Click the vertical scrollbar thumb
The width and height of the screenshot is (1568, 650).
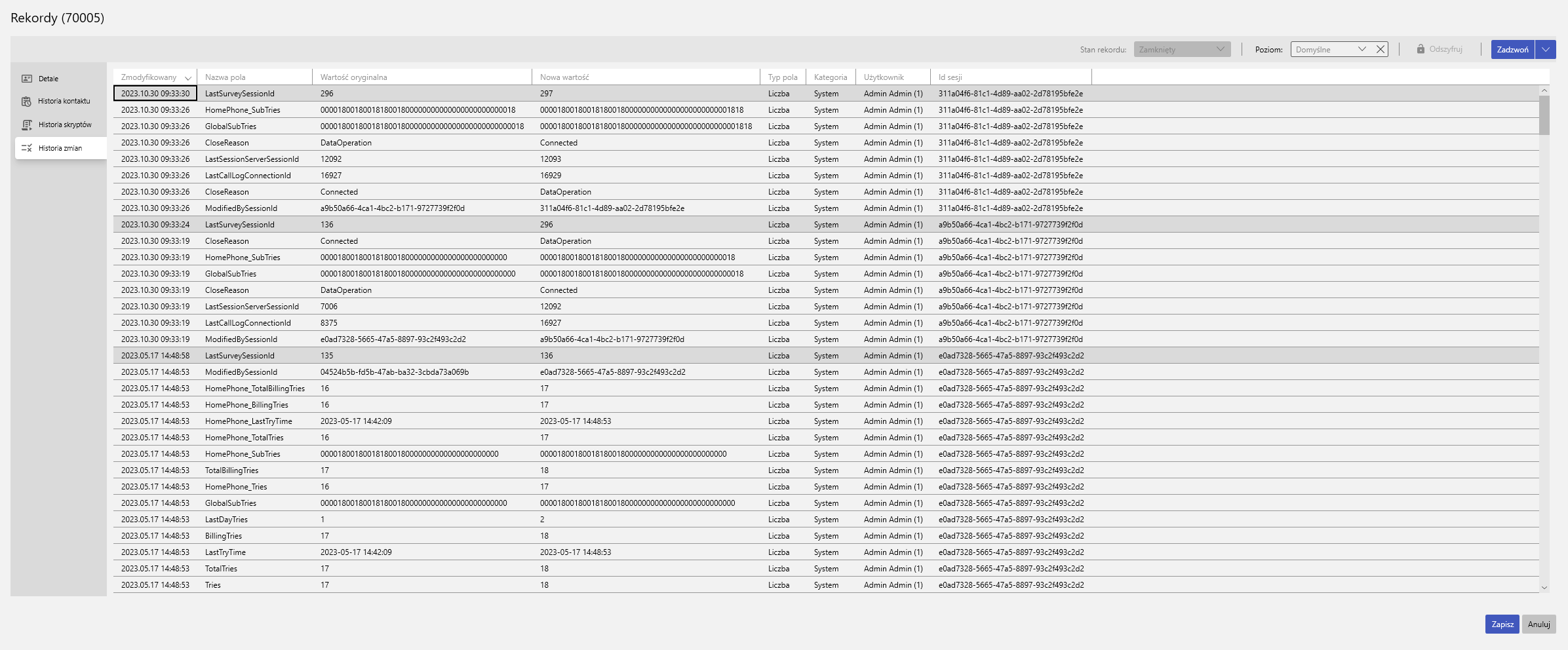pos(1544,115)
